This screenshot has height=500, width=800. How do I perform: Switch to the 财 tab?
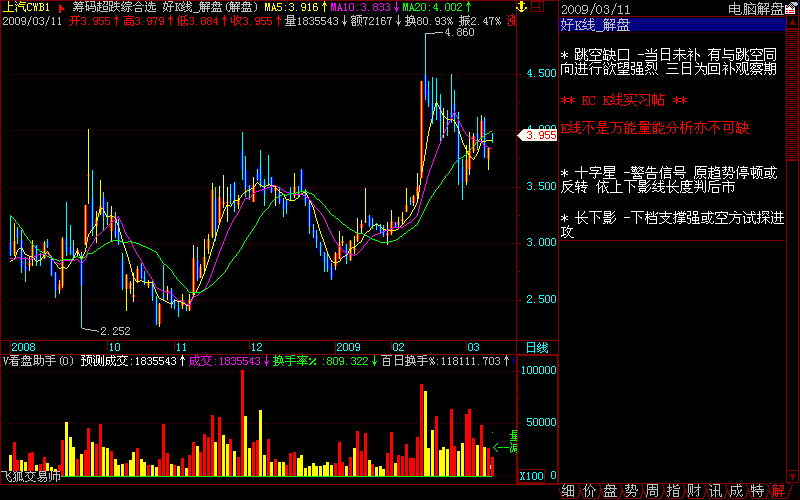click(x=694, y=491)
